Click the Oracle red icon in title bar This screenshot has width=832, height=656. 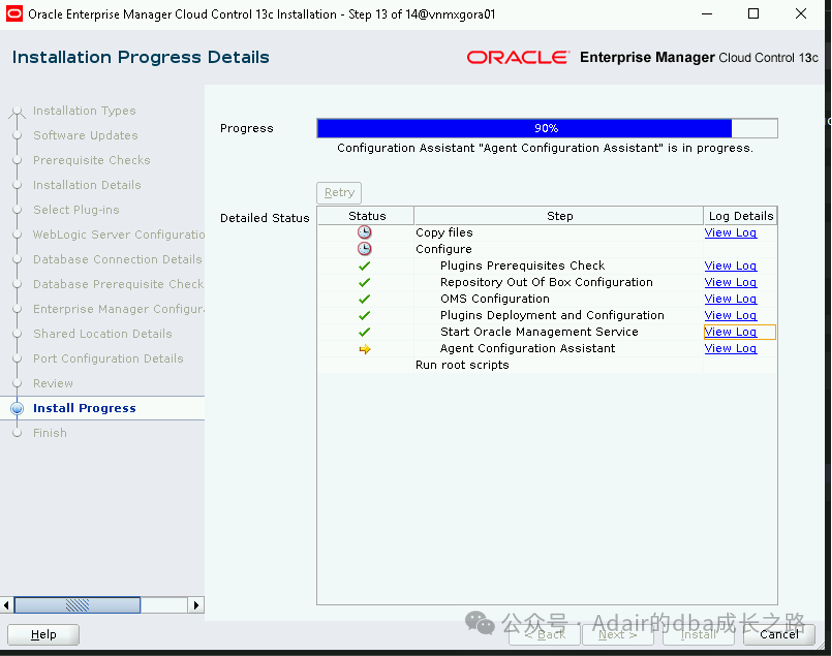point(14,14)
